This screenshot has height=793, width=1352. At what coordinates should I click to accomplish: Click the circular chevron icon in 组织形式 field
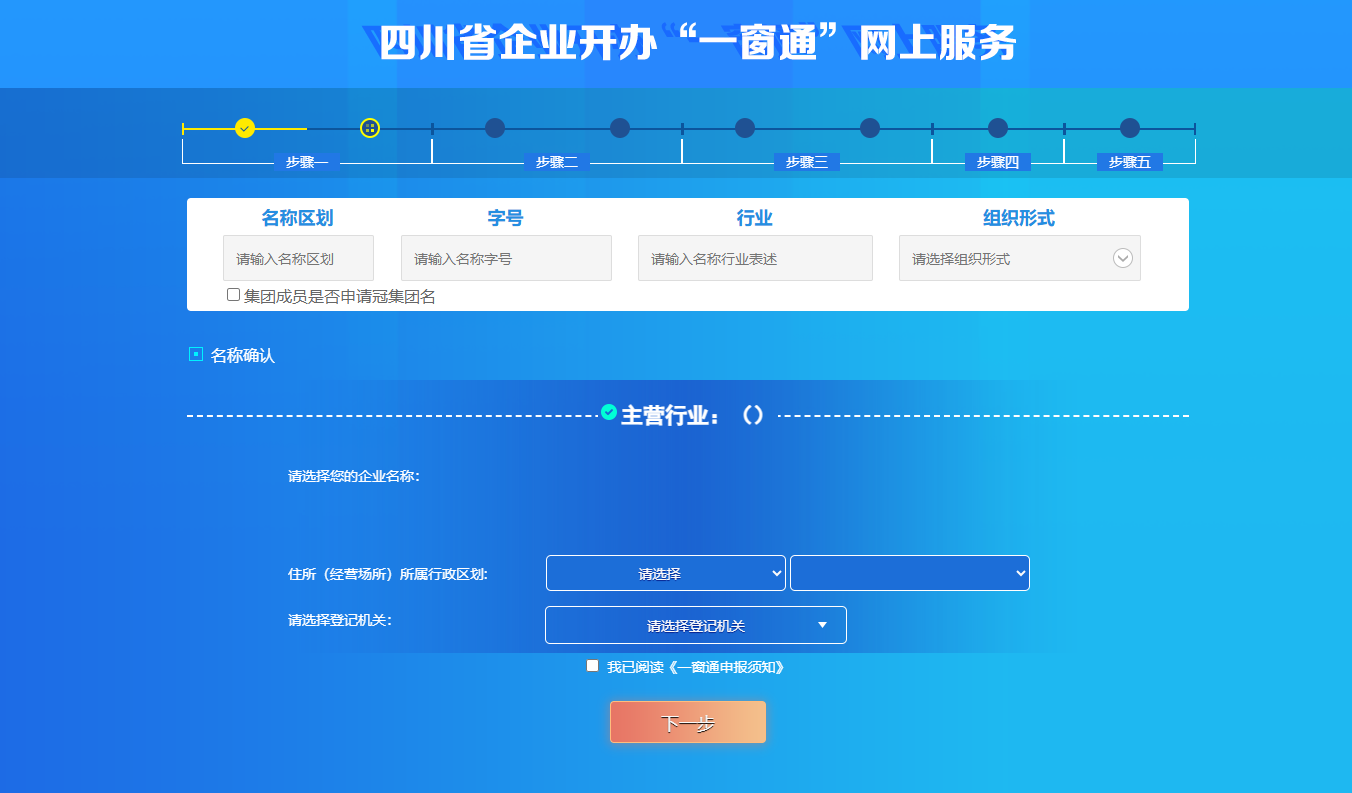[x=1125, y=257]
